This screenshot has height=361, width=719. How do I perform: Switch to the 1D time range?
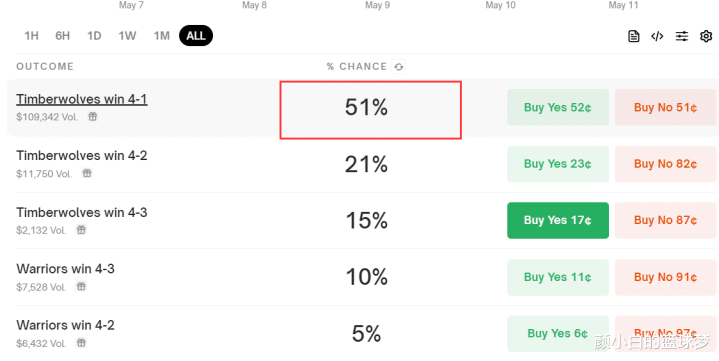(x=94, y=36)
